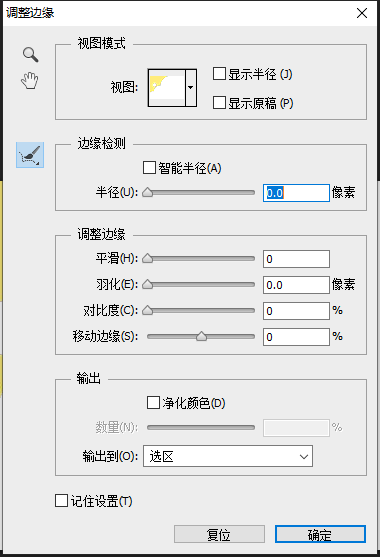Click the 羽化(E) value input field

[x=296, y=285]
